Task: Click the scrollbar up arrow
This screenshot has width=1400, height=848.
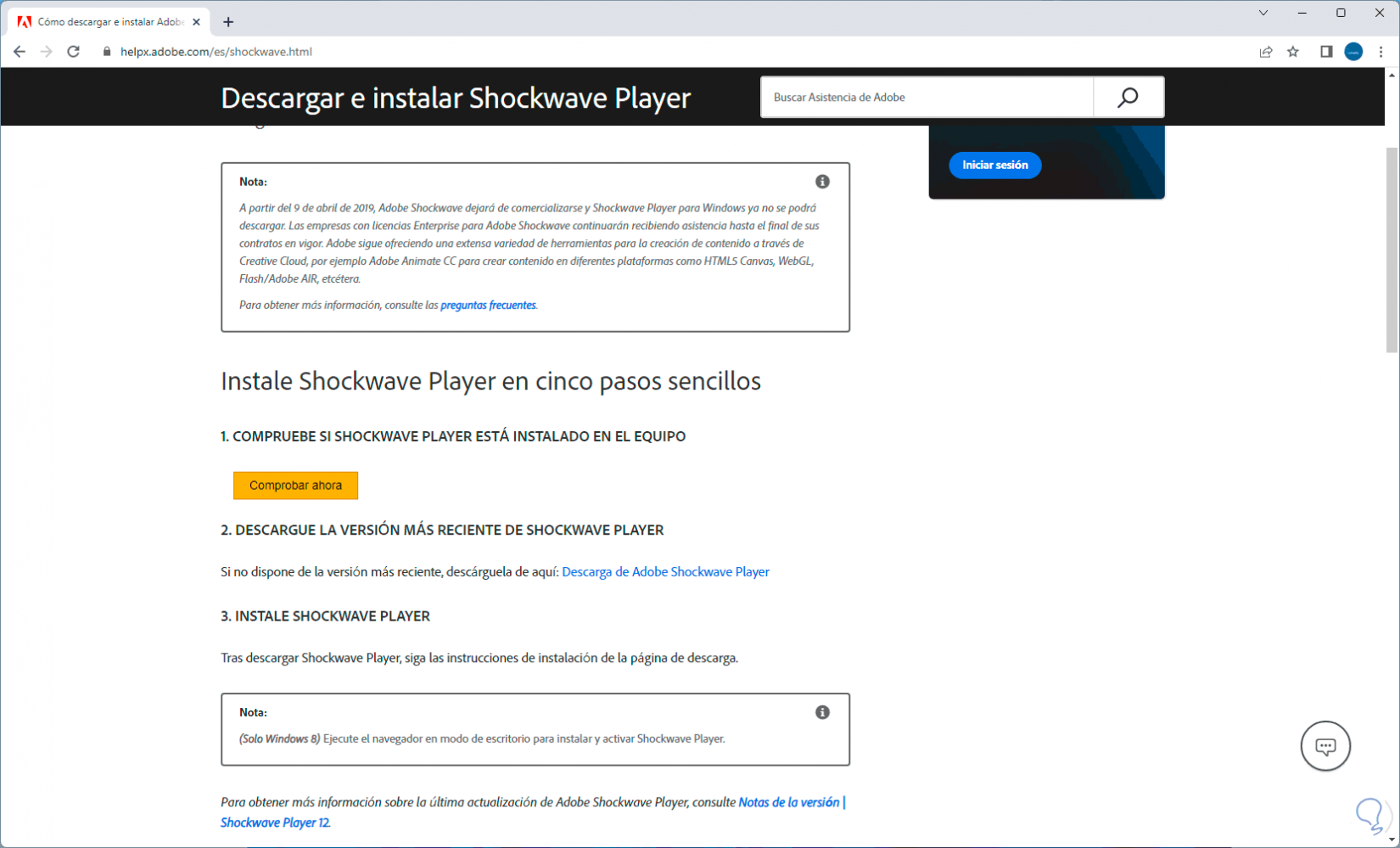Action: click(1392, 75)
